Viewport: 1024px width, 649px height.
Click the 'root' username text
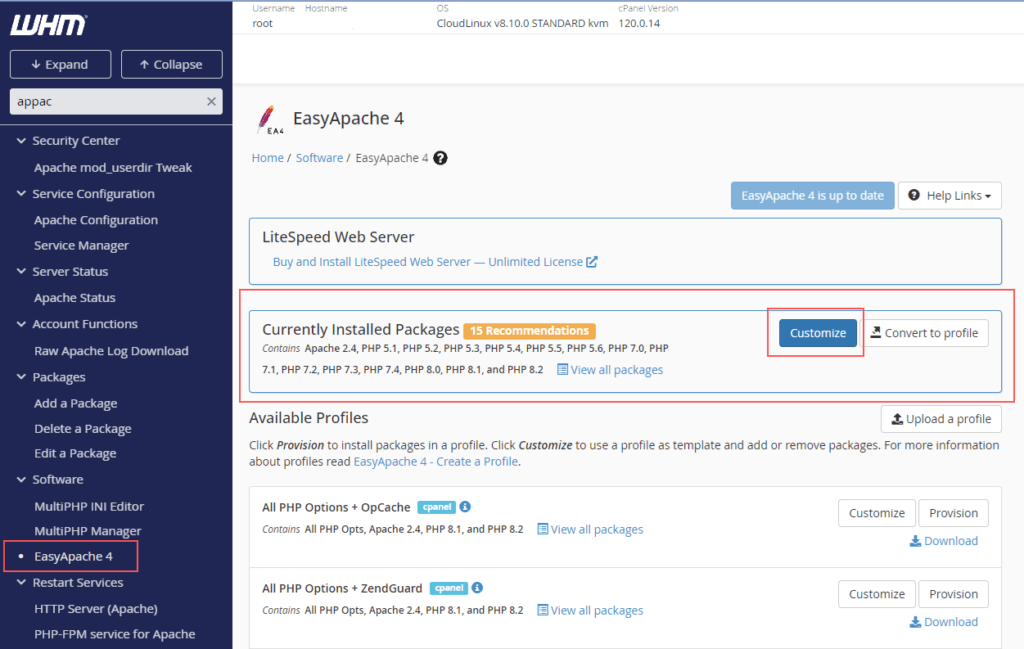263,24
